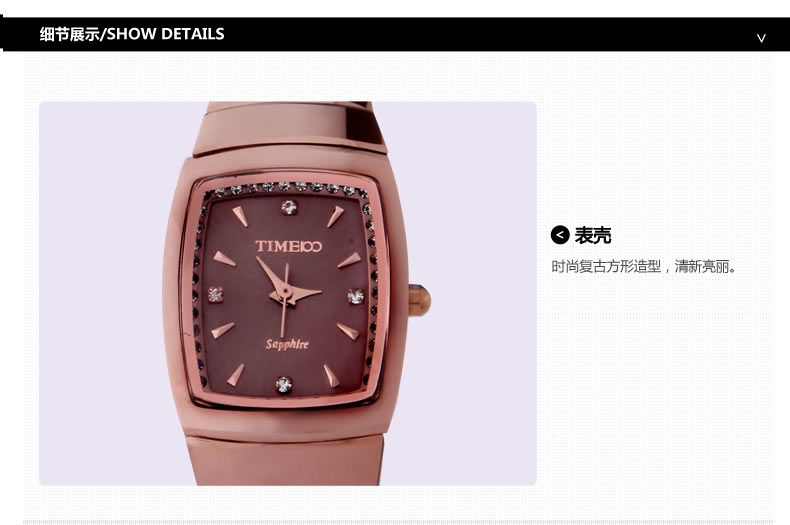The height and width of the screenshot is (525, 790).
Task: Click the upper watch bracelet link
Action: pyautogui.click(x=290, y=127)
